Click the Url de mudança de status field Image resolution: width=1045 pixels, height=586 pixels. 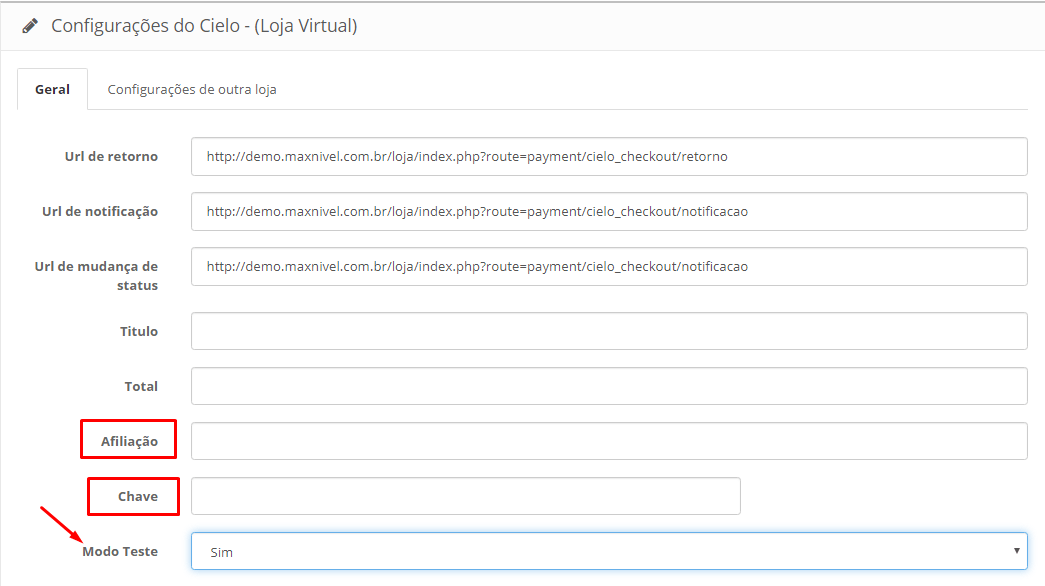[609, 266]
